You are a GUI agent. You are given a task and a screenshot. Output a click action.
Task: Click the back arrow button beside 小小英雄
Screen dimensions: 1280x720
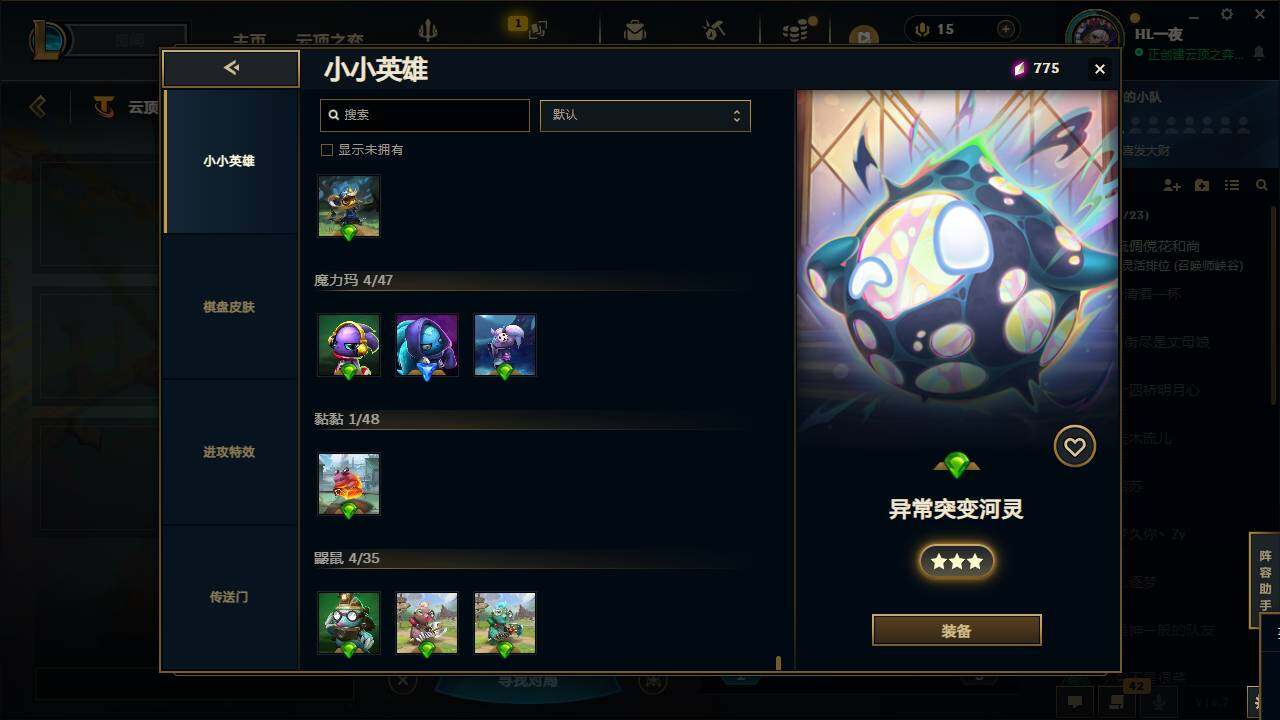tap(231, 68)
